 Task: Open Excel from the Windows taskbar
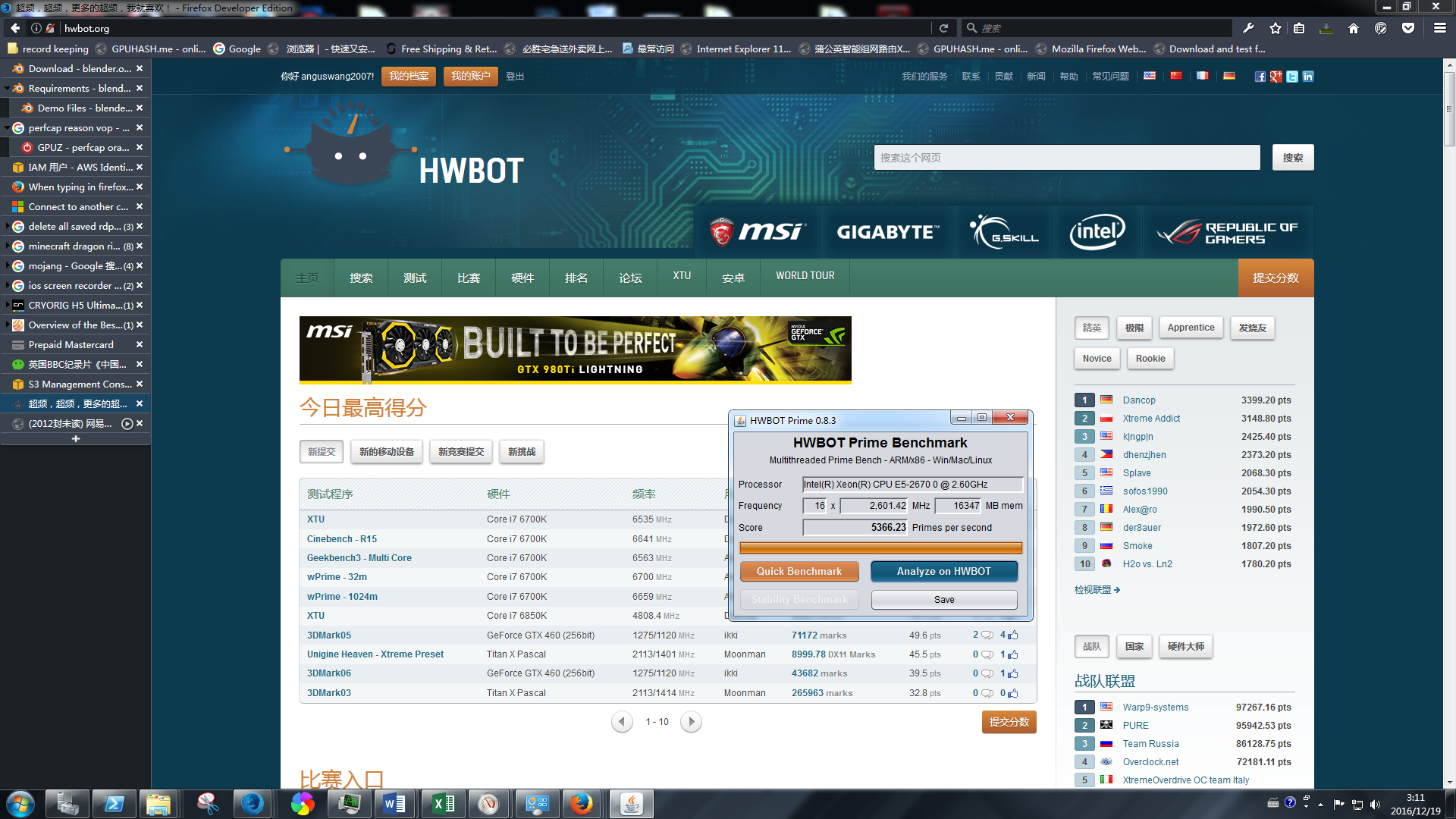click(443, 804)
